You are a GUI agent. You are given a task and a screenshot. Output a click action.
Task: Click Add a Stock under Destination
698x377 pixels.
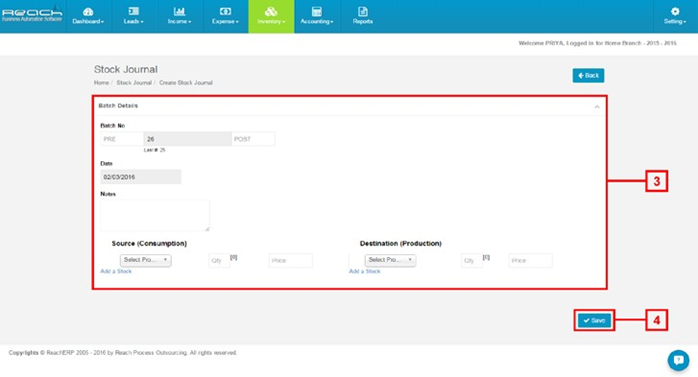pyautogui.click(x=365, y=271)
